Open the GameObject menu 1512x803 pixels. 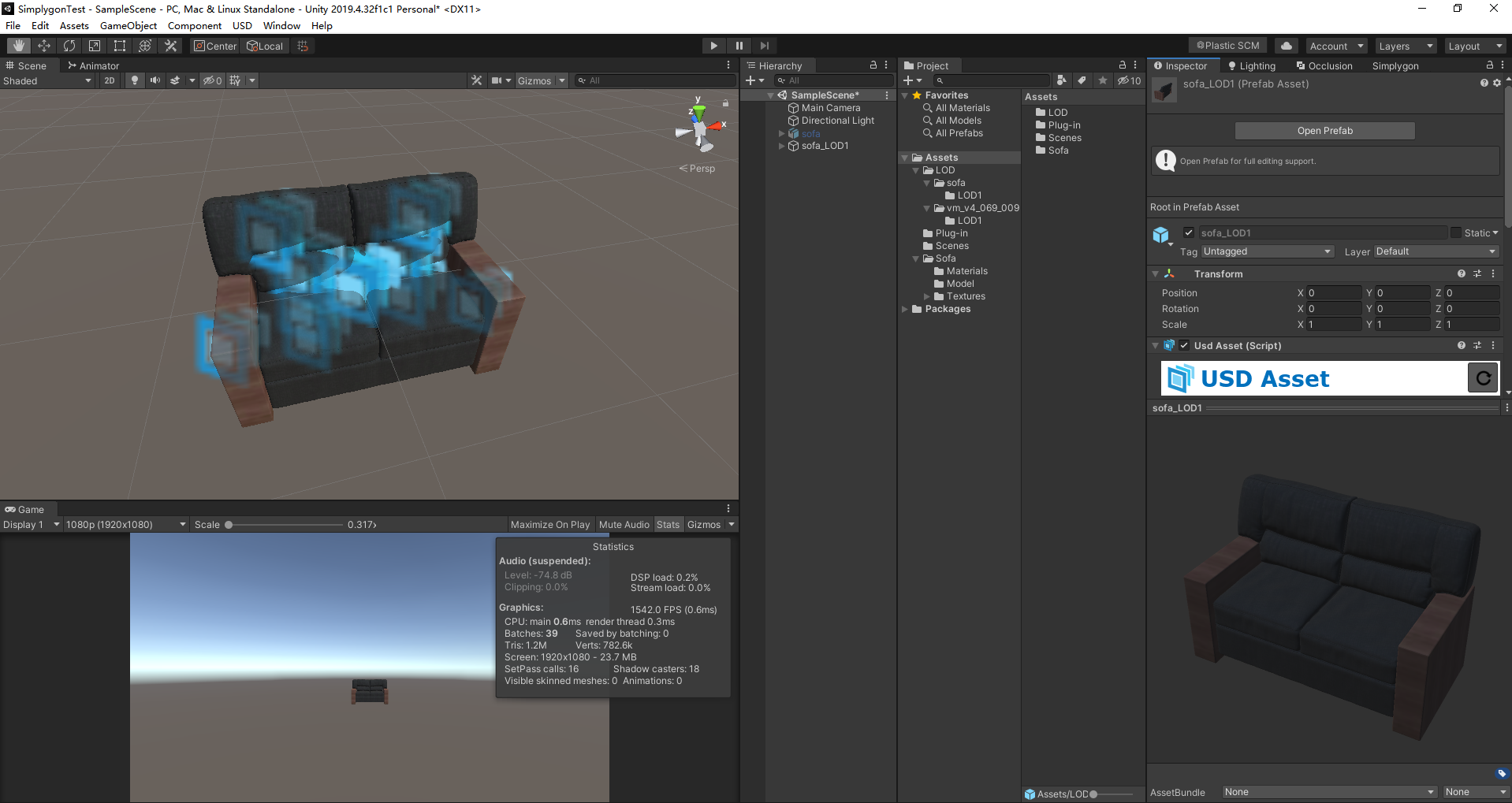[128, 25]
